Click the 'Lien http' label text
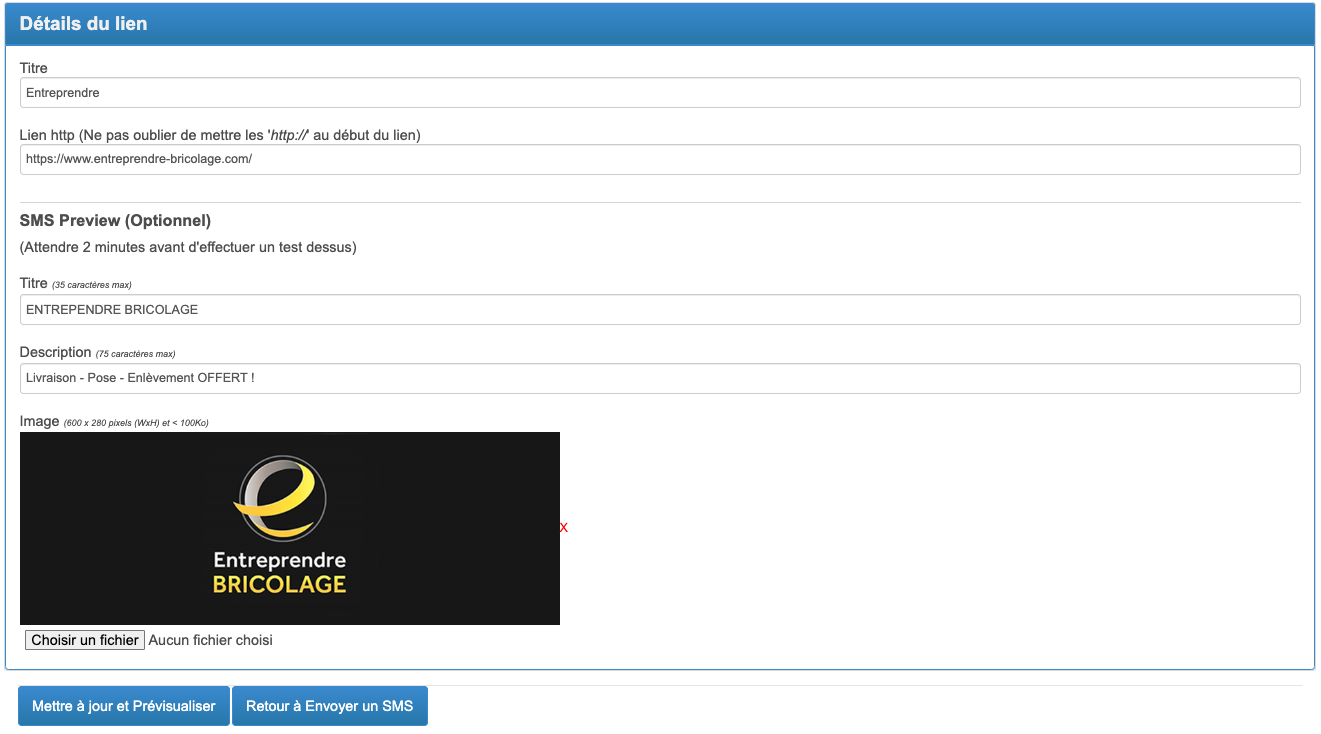The image size is (1321, 734). coord(220,135)
